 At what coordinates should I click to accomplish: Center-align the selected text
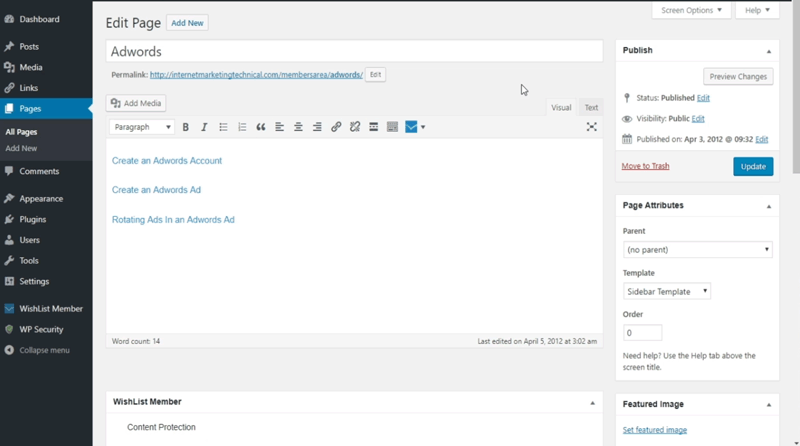point(298,127)
